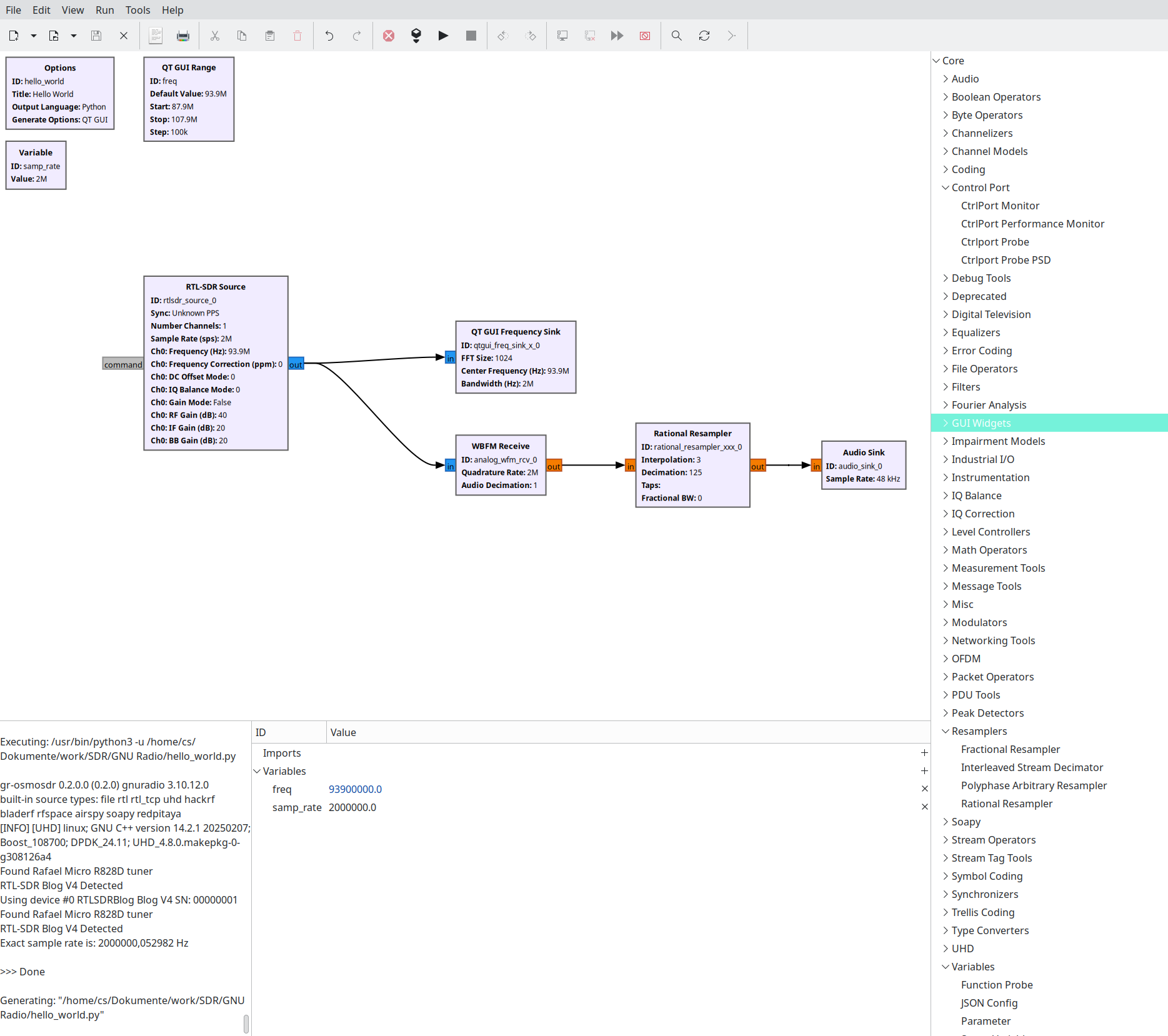This screenshot has height=1036, width=1168.
Task: Click the Copy icon
Action: tap(242, 36)
